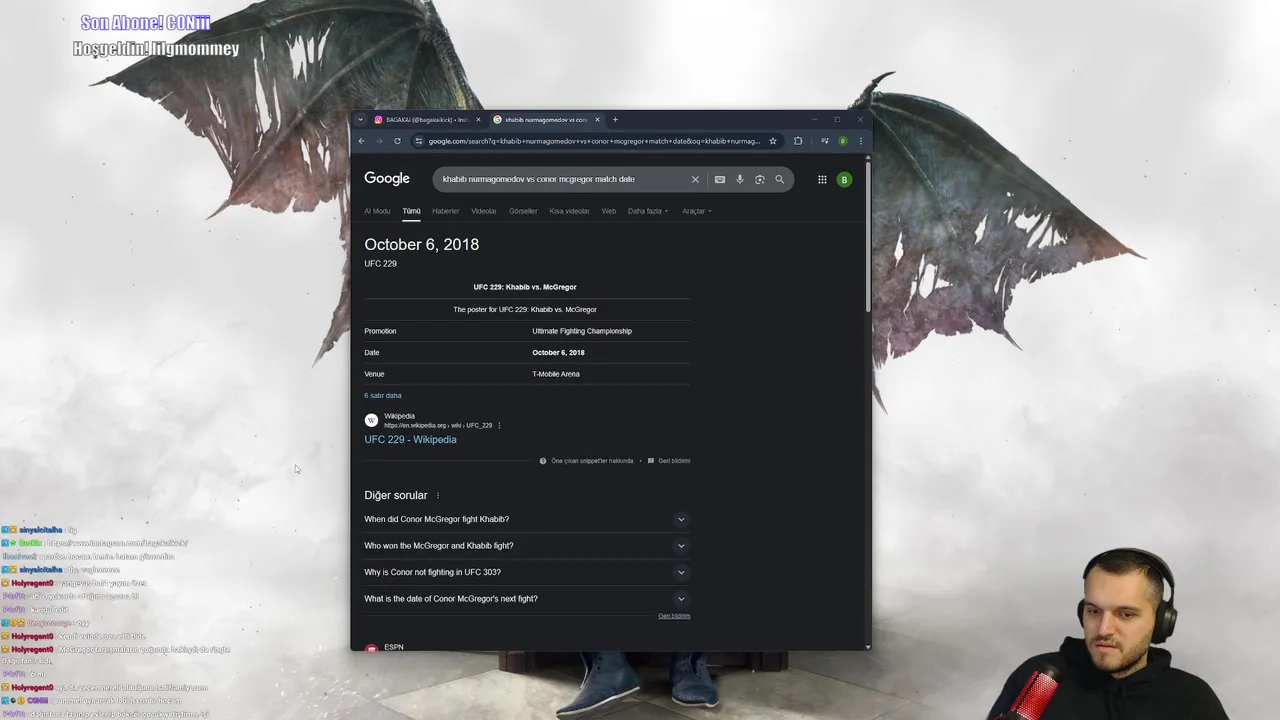
Task: Select the Tümü results tab
Action: click(411, 211)
